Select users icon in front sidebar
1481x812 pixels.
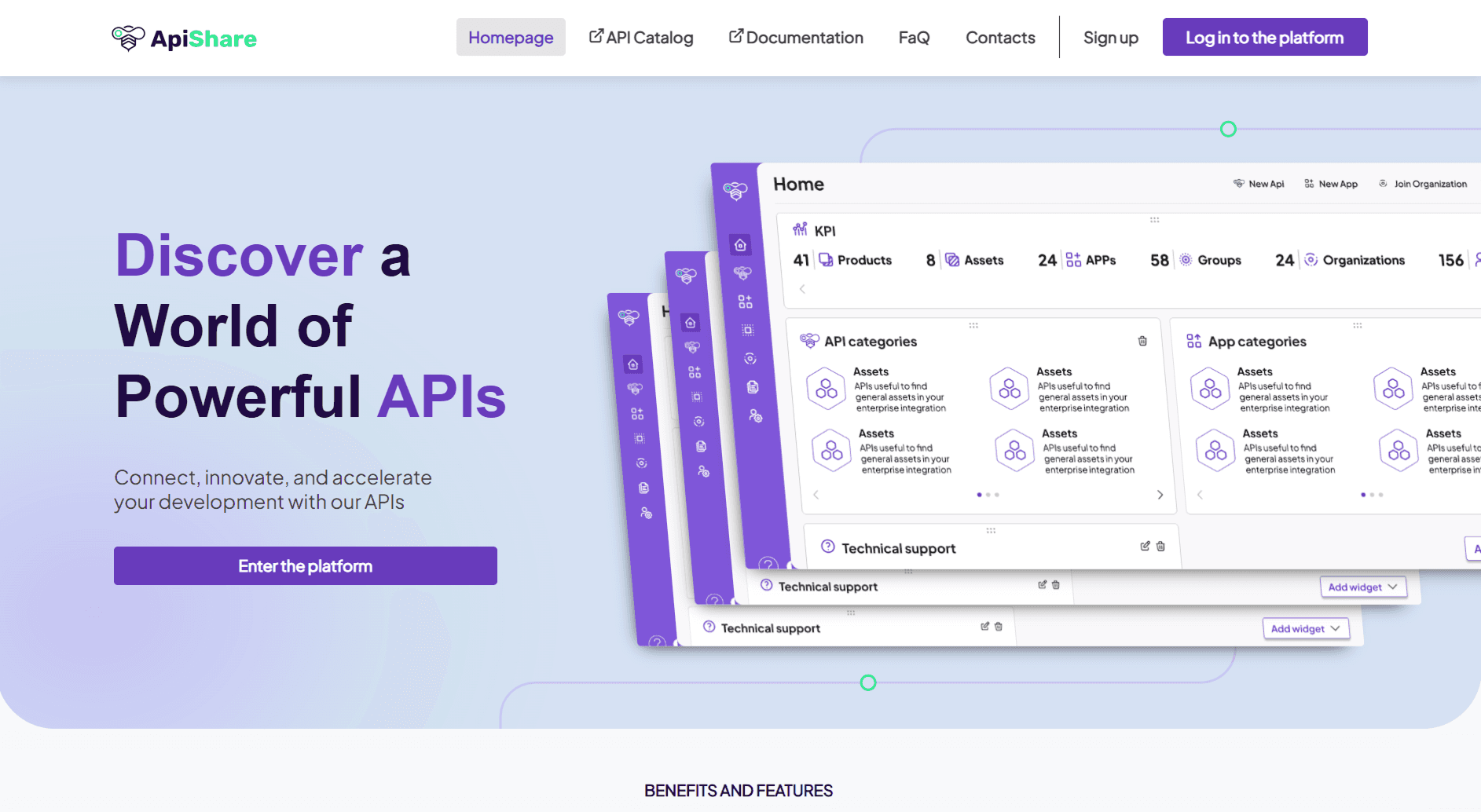point(756,415)
